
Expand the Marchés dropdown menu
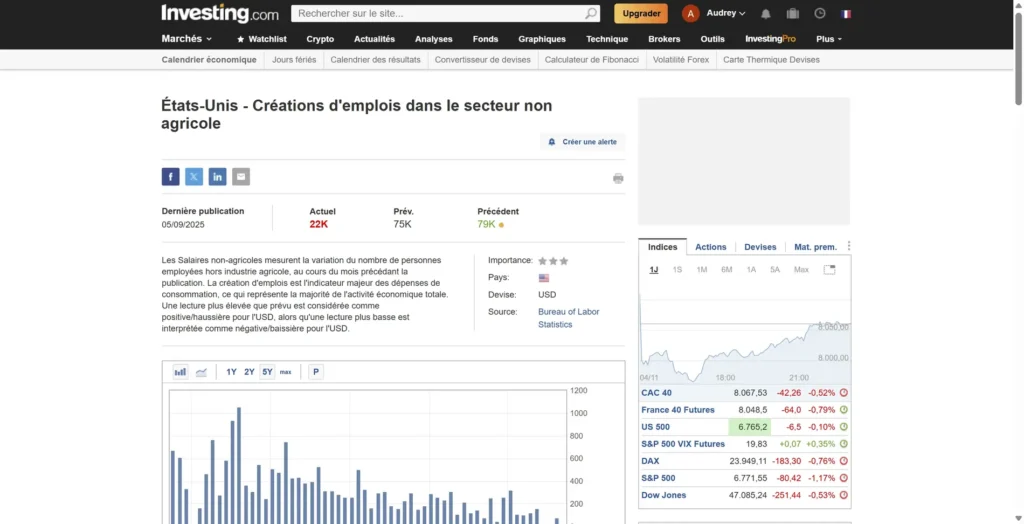click(x=187, y=39)
